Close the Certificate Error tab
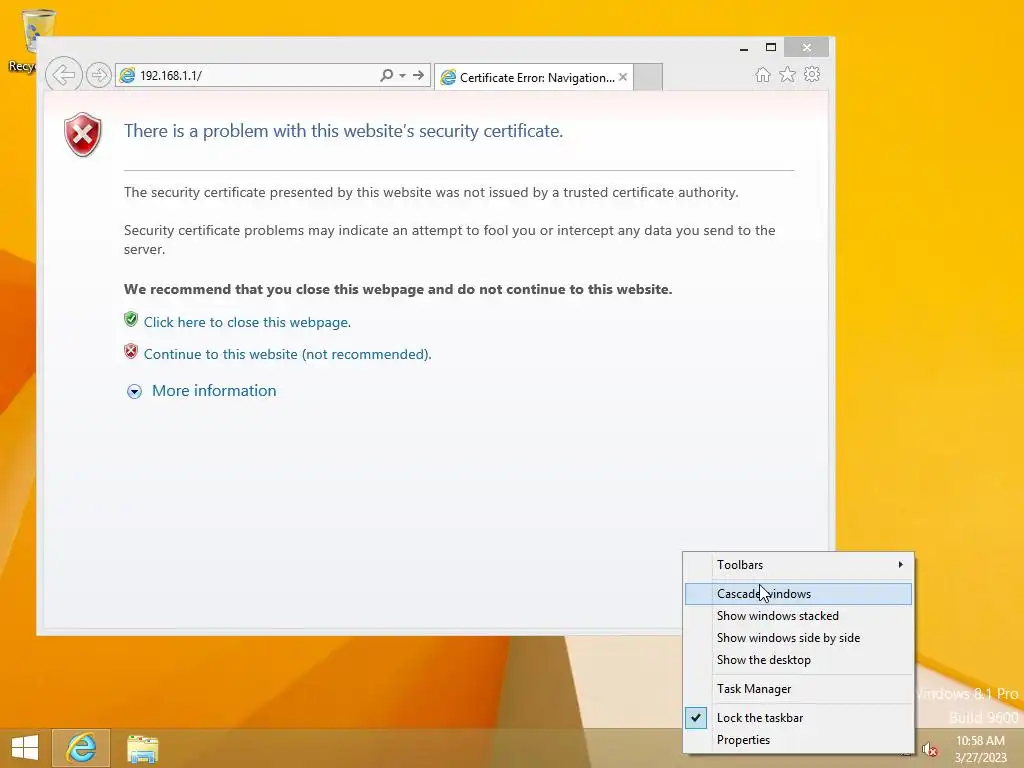The height and width of the screenshot is (768, 1024). click(623, 77)
